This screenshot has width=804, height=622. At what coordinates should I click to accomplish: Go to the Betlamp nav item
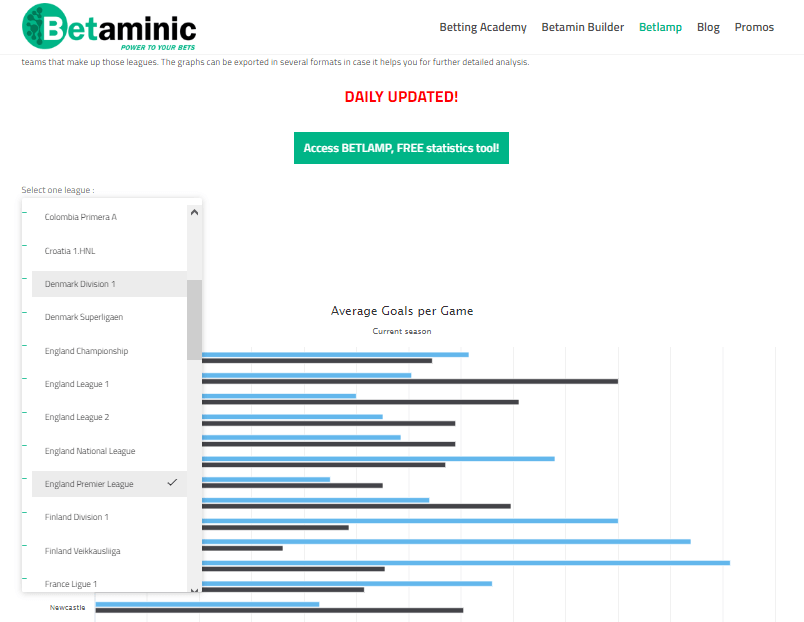point(660,27)
